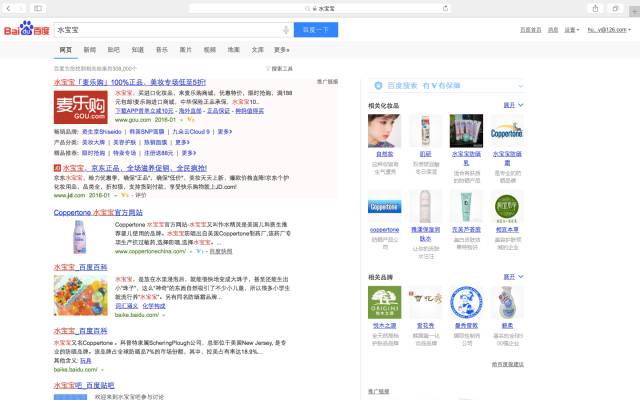Show all tabs overview button
This screenshot has width=640, height=400.
click(x=616, y=8)
